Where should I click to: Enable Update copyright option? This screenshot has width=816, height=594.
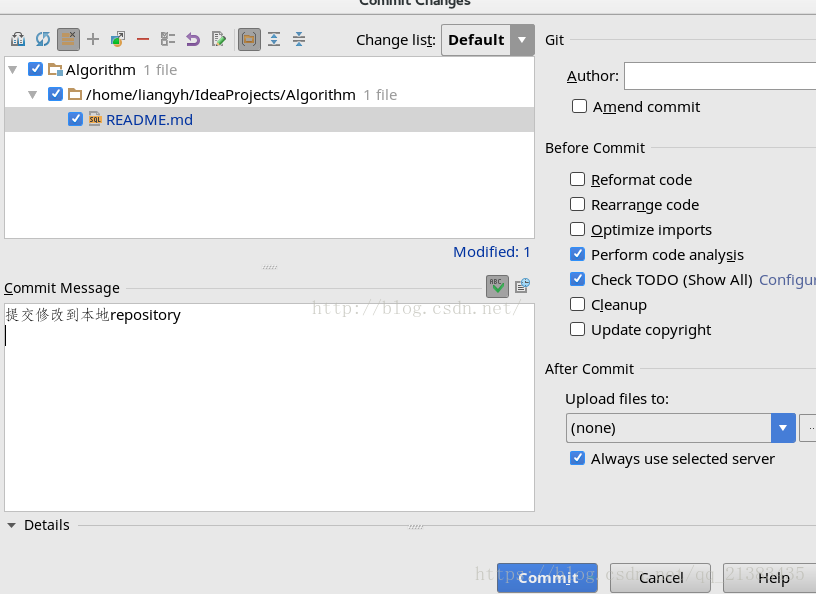point(577,329)
